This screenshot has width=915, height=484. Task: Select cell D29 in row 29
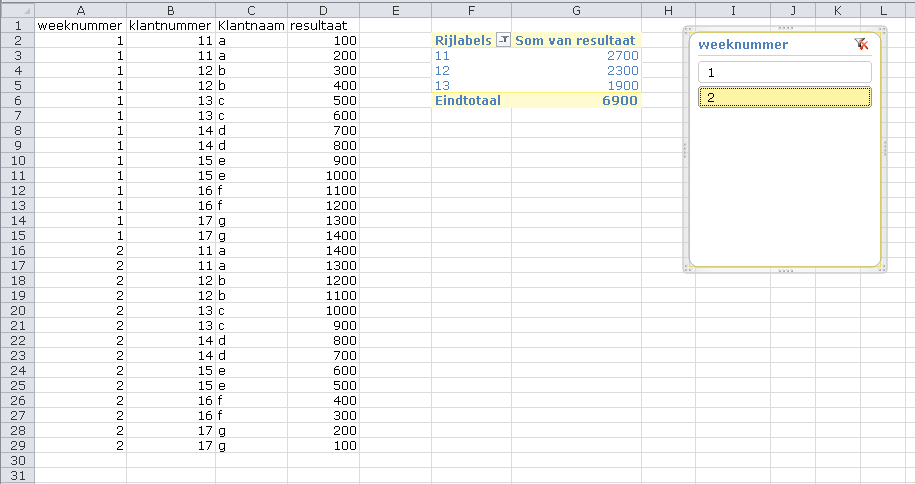[x=323, y=445]
